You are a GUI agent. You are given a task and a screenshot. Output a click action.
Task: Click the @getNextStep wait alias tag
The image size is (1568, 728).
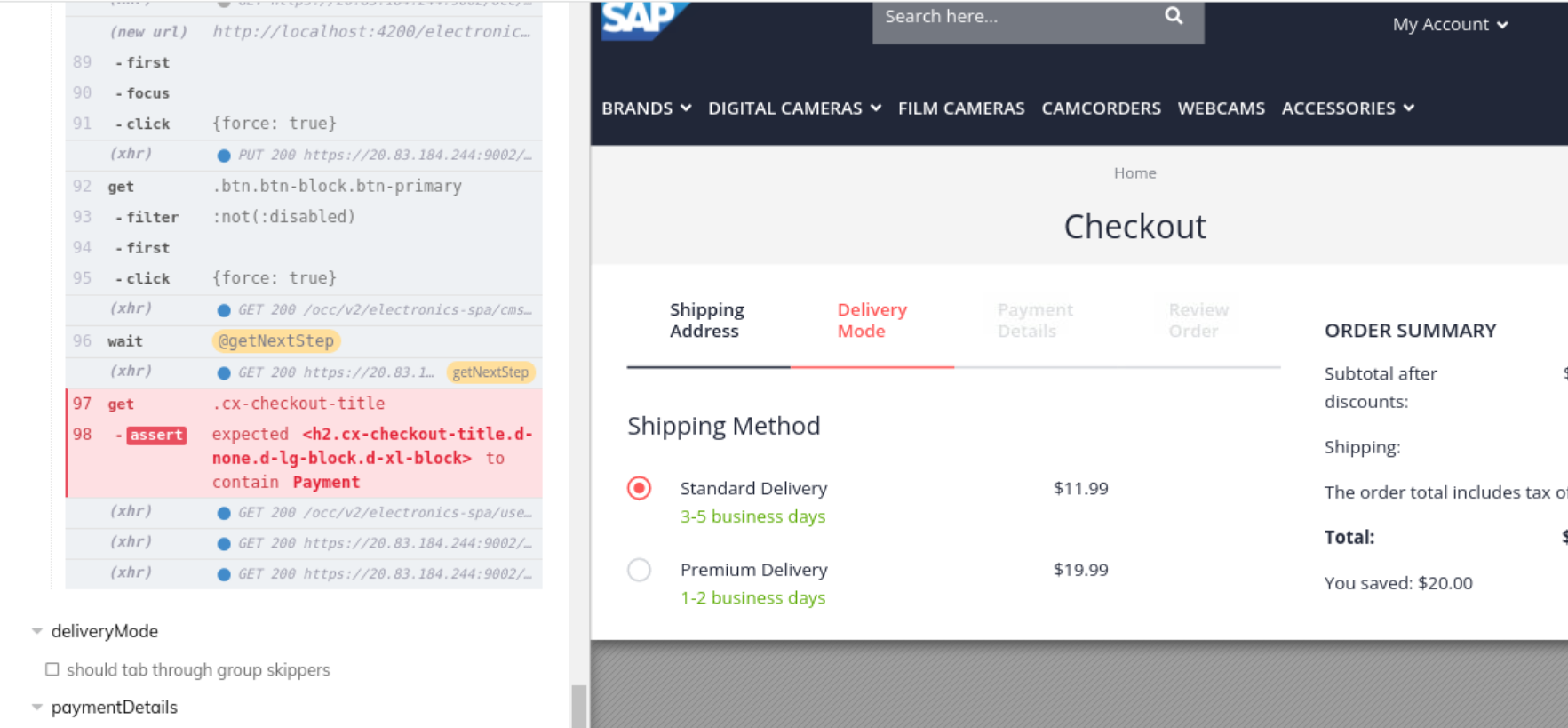(x=276, y=341)
